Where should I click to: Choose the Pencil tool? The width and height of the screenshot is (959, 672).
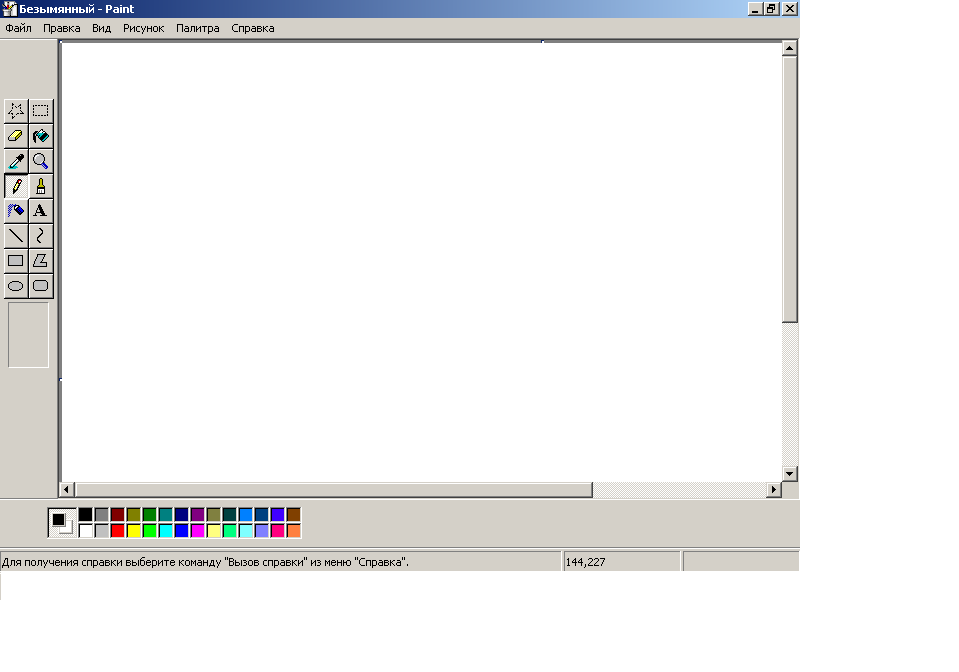point(16,186)
